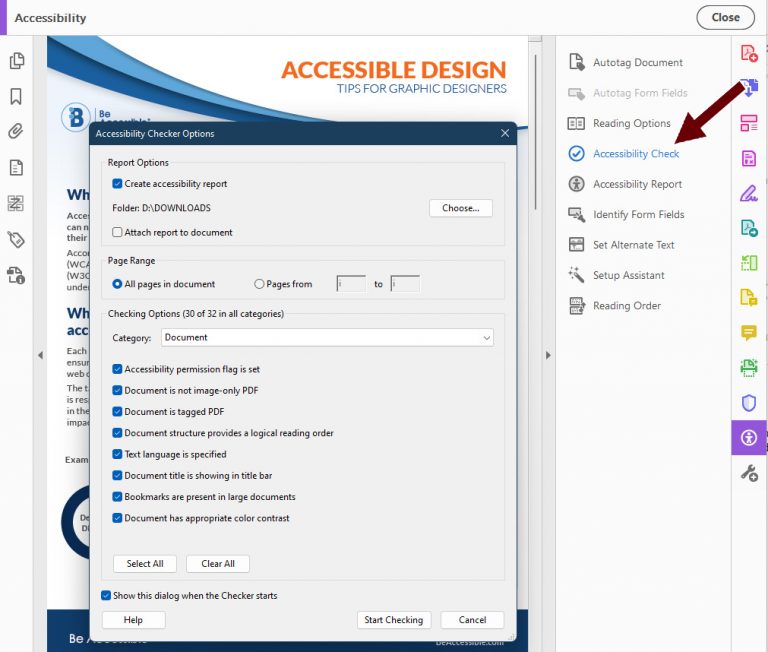
Task: Click Cancel button in dialog
Action: [x=472, y=620]
